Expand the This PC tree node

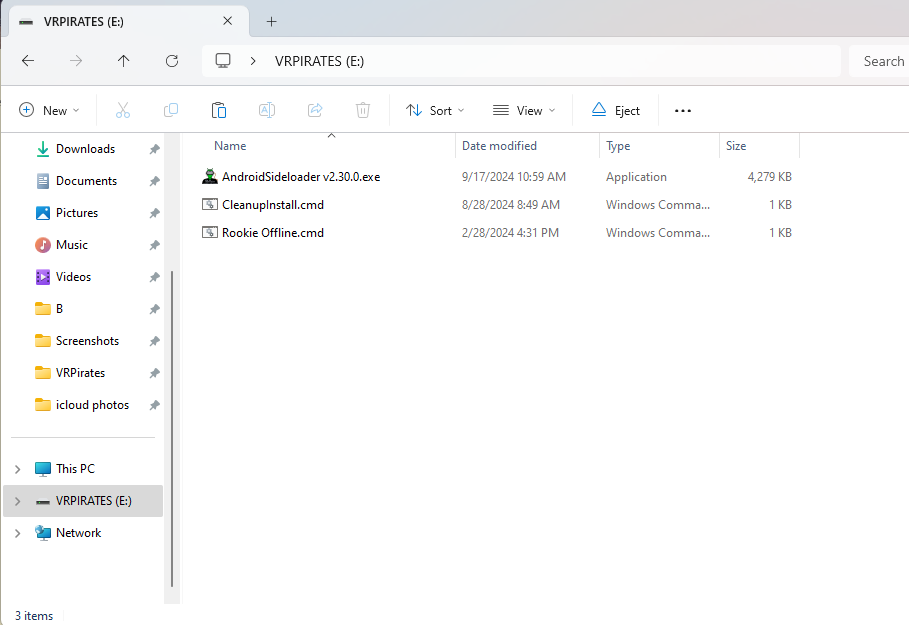[x=17, y=469]
